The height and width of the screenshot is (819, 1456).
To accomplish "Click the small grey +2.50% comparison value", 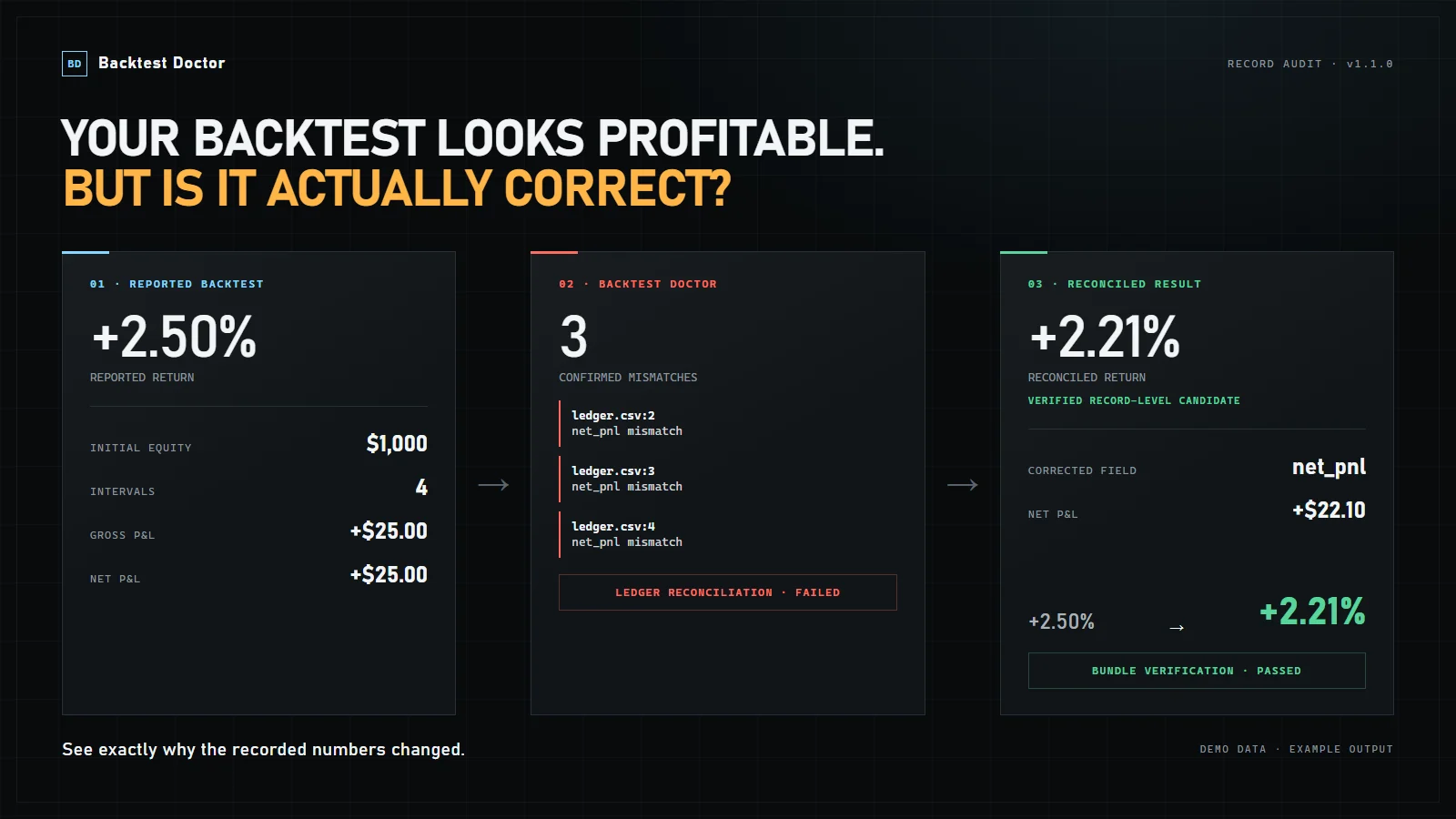I will (1061, 622).
